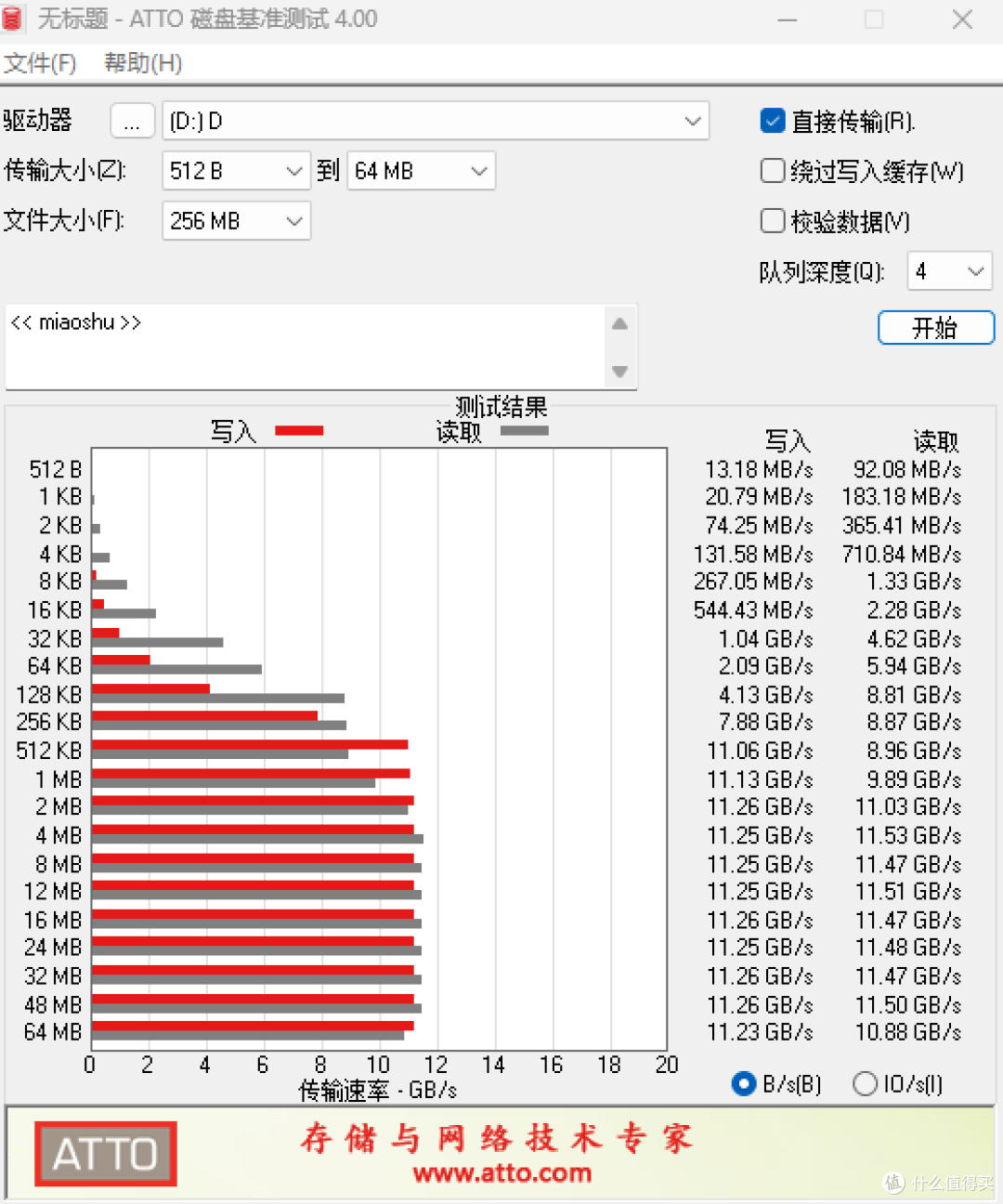
Task: Click the 存储与网络技术专家 banner text
Action: pyautogui.click(x=498, y=1138)
